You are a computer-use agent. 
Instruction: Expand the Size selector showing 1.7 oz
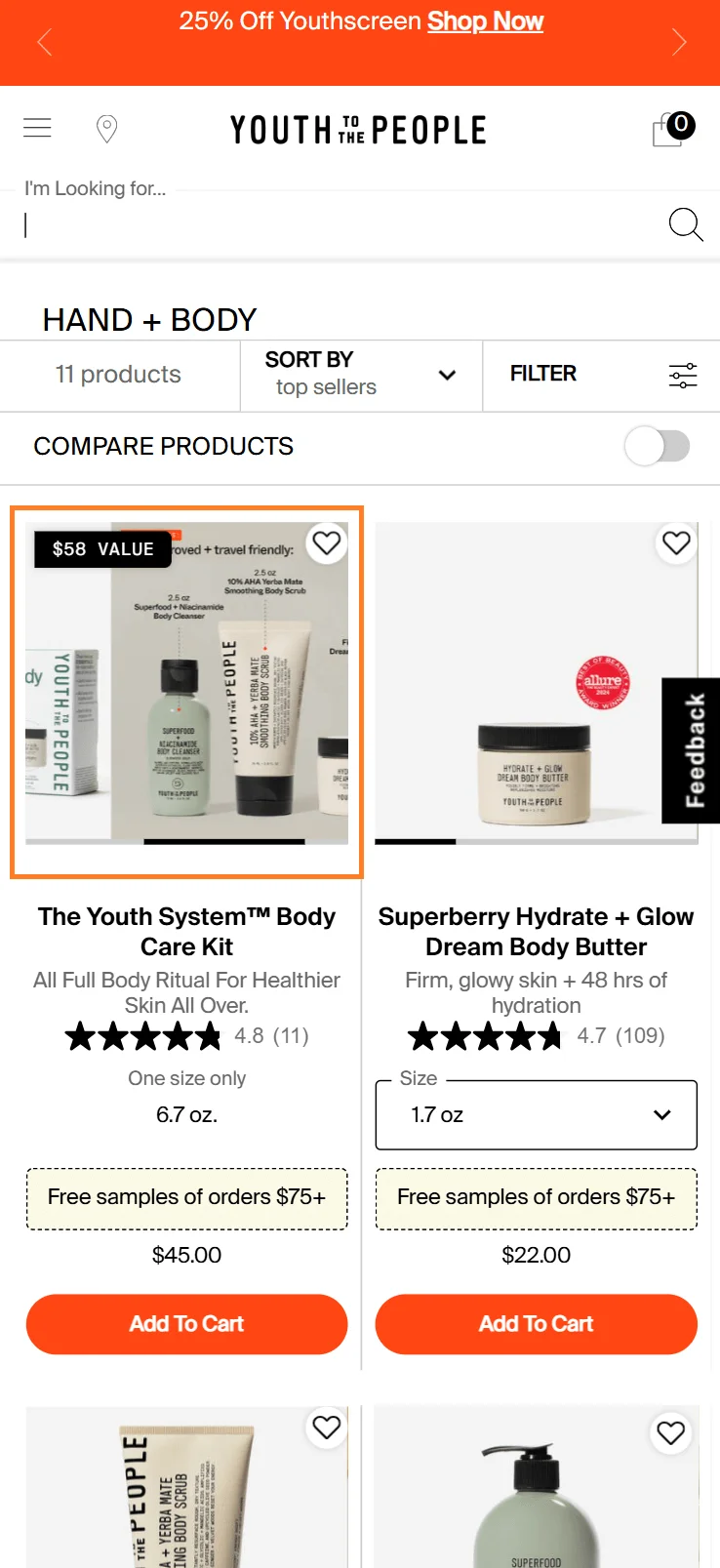536,1114
